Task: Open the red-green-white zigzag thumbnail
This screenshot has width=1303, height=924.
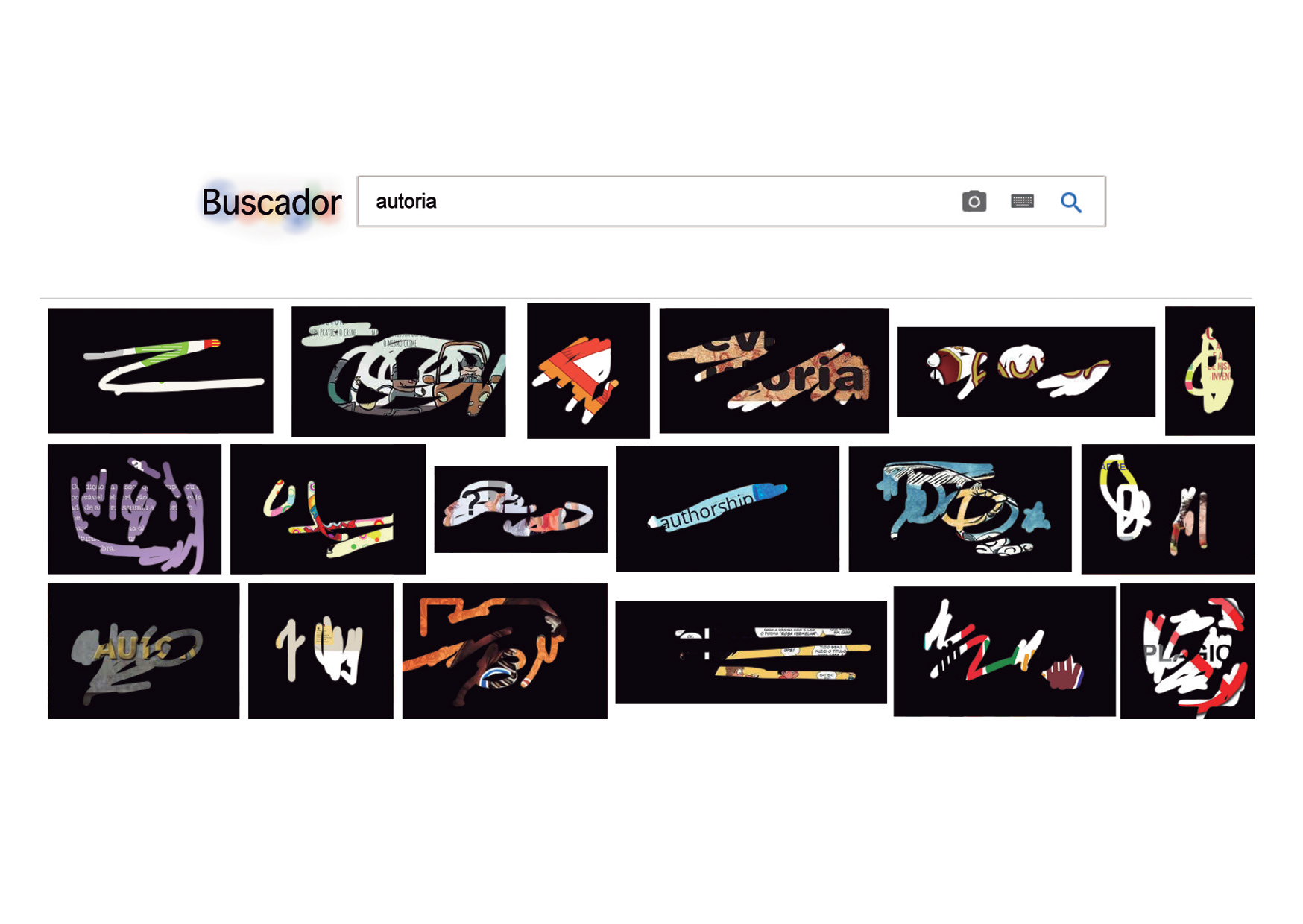Action: 1005,651
